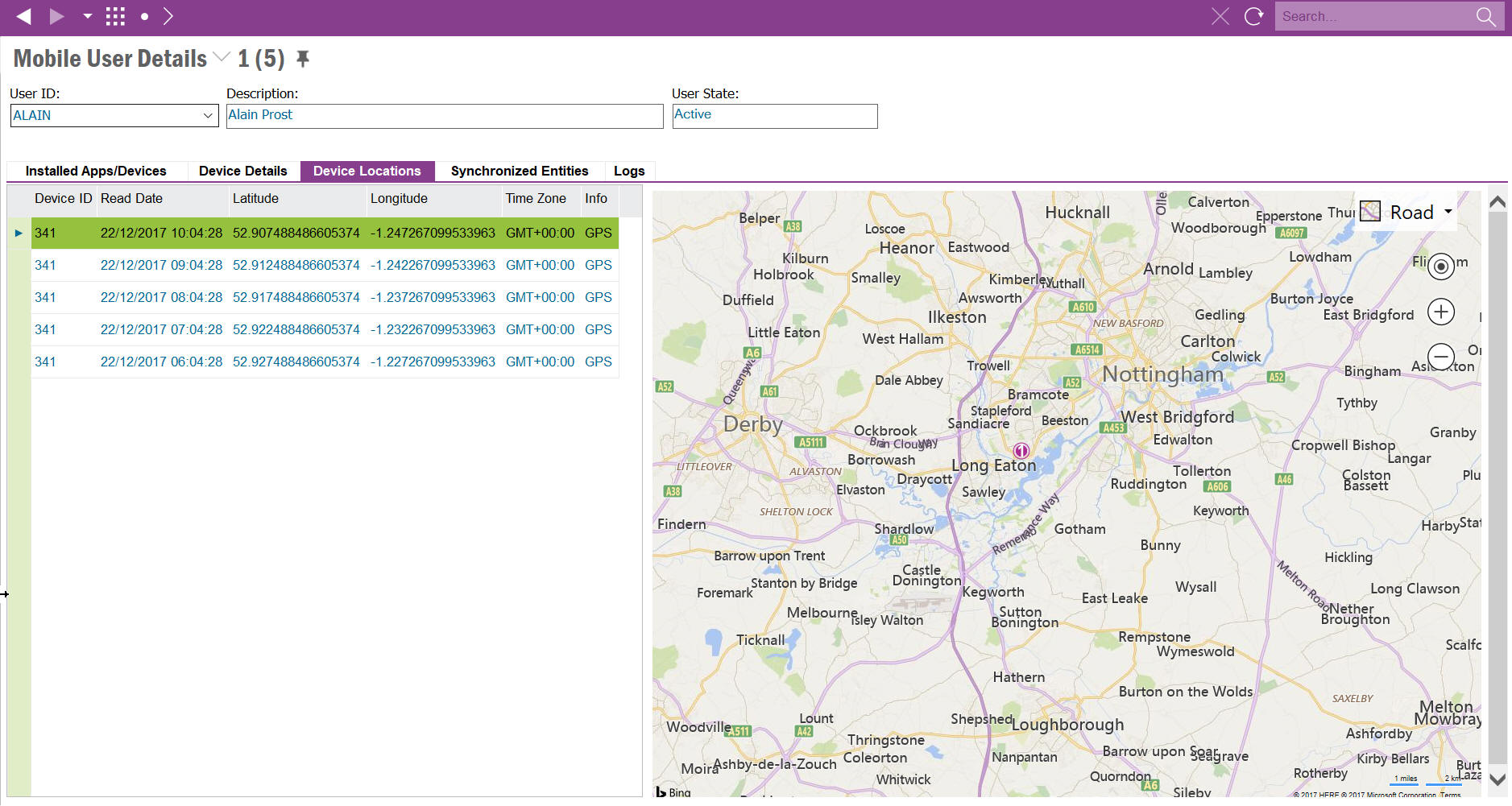The image size is (1512, 806).
Task: Click the back navigation arrow
Action: pyautogui.click(x=23, y=16)
